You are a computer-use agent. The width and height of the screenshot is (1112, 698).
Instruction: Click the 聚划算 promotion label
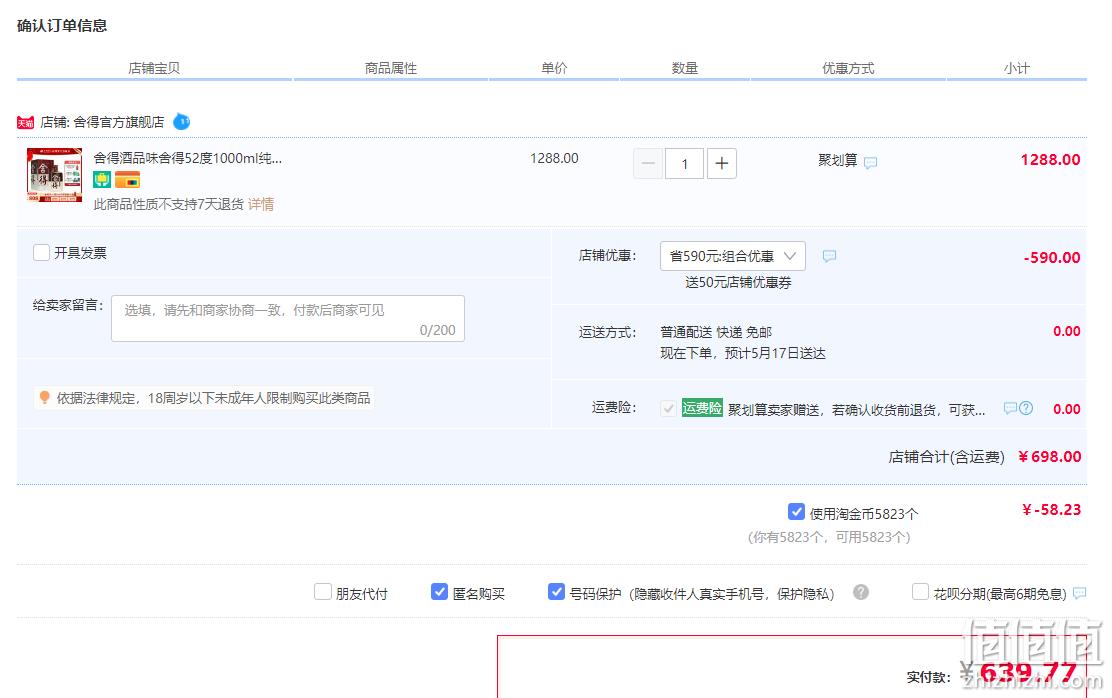838,160
